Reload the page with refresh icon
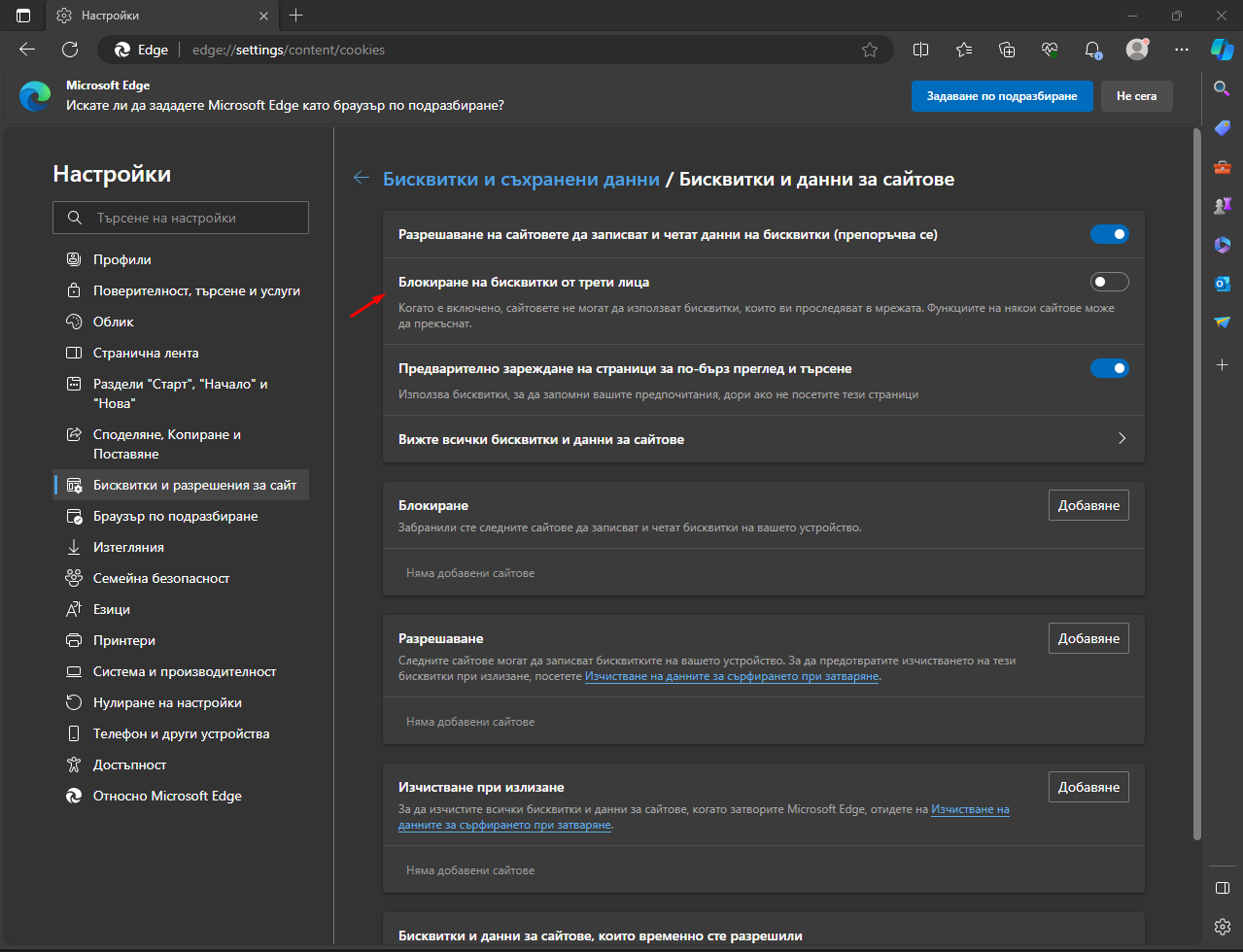1243x952 pixels. tap(70, 50)
